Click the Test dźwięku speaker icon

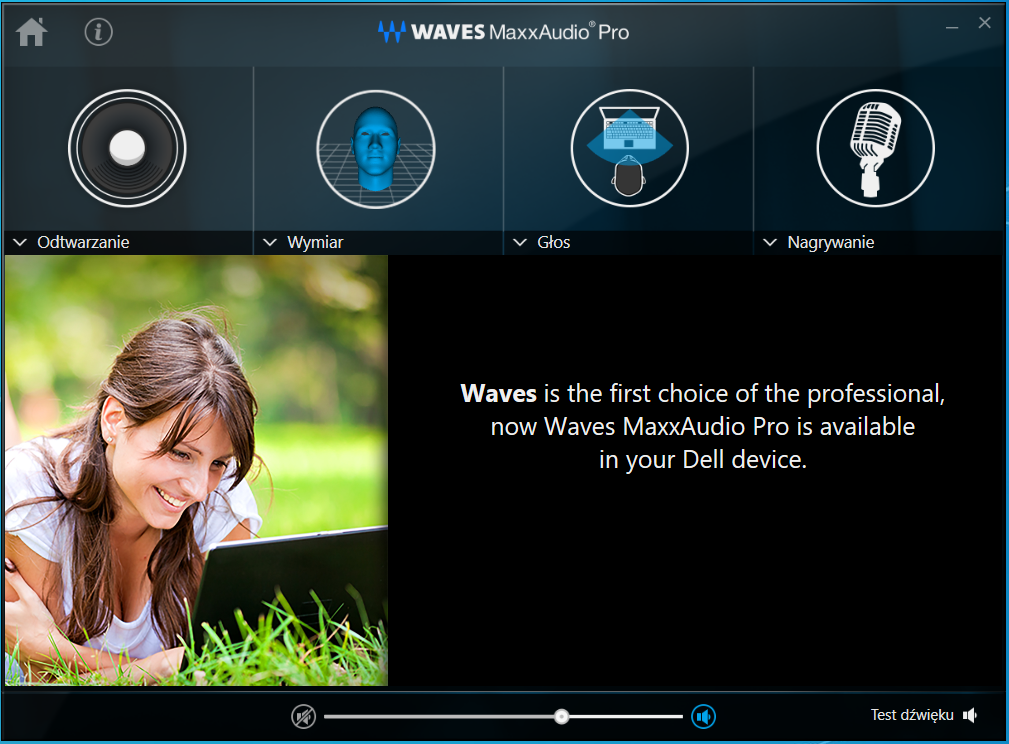(970, 715)
